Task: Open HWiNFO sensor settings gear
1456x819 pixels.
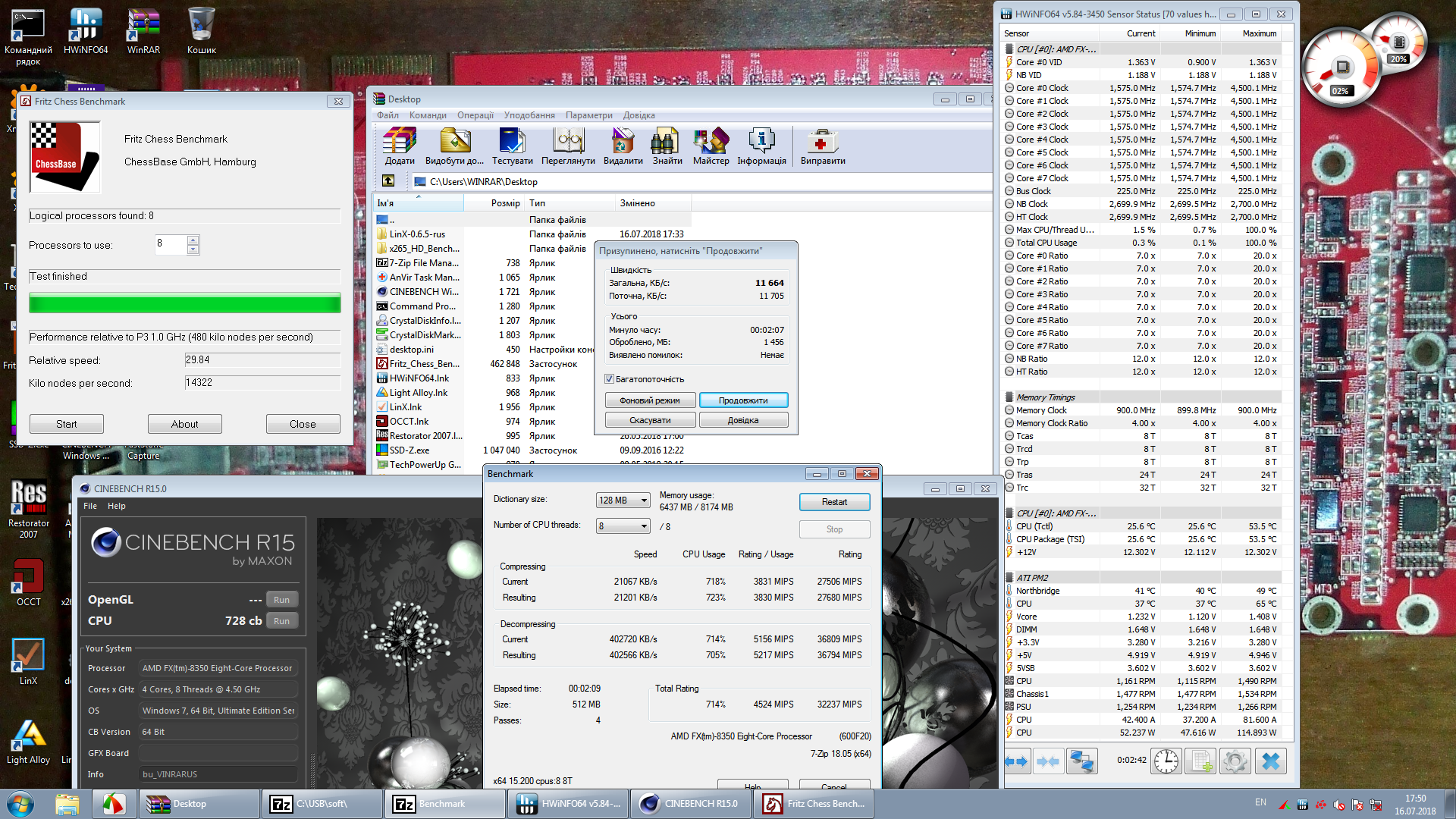Action: click(1235, 761)
